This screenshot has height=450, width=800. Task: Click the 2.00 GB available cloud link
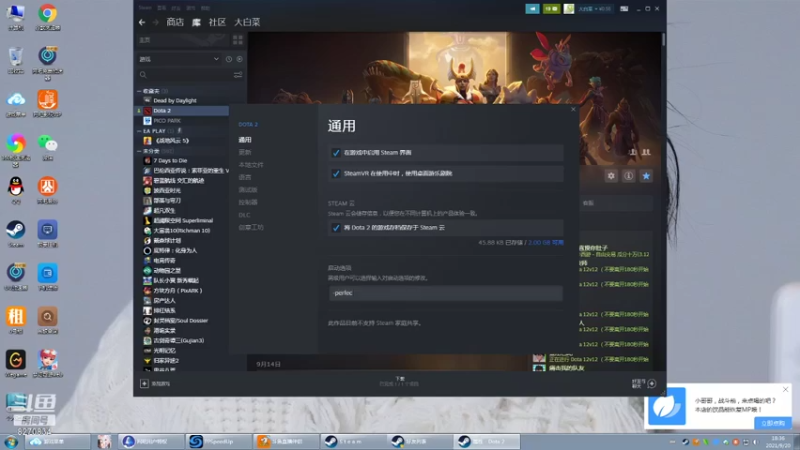tap(545, 242)
